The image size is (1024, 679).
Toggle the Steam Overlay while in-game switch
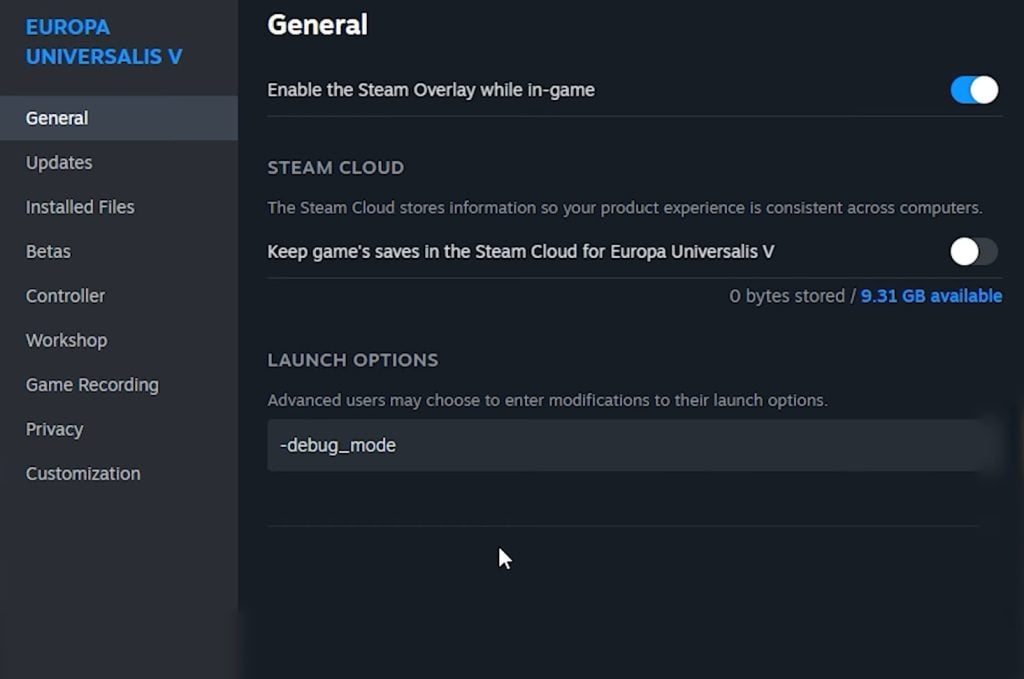click(973, 90)
